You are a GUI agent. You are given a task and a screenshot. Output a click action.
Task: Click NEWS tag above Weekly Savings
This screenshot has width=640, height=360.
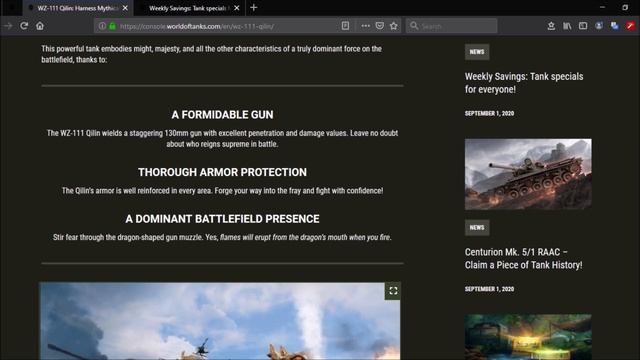[477, 52]
